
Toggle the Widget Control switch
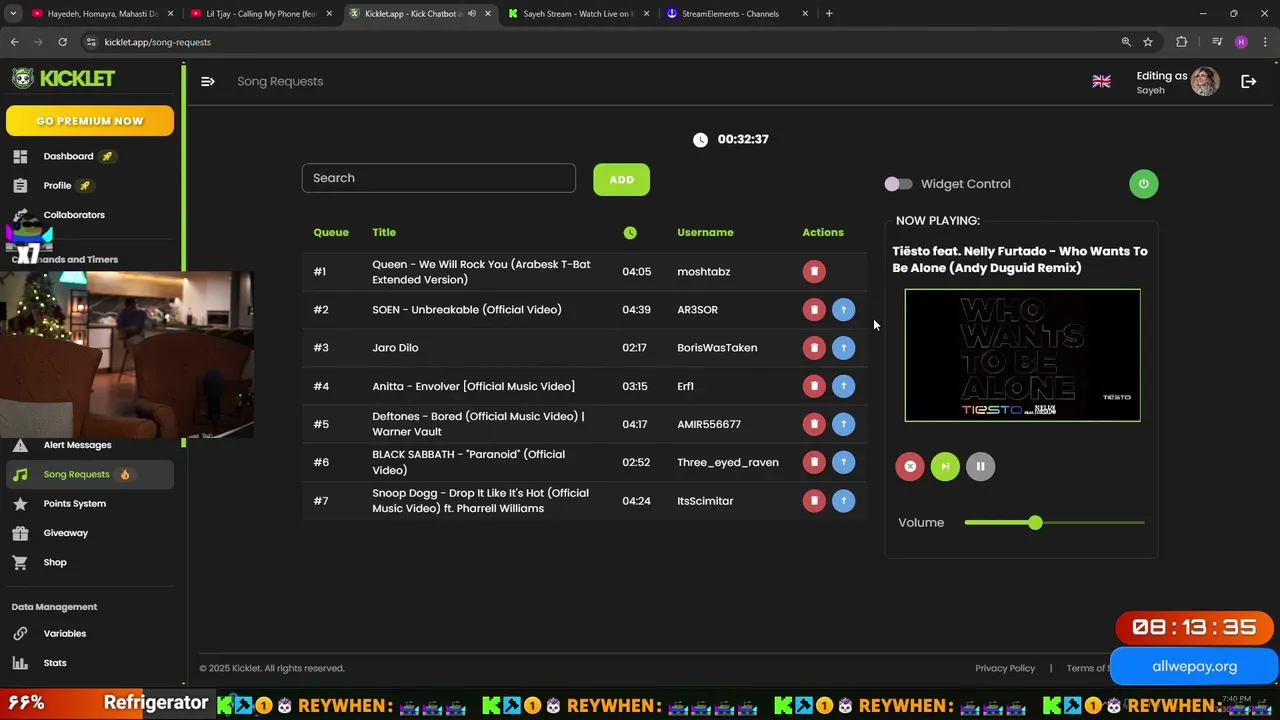(898, 184)
